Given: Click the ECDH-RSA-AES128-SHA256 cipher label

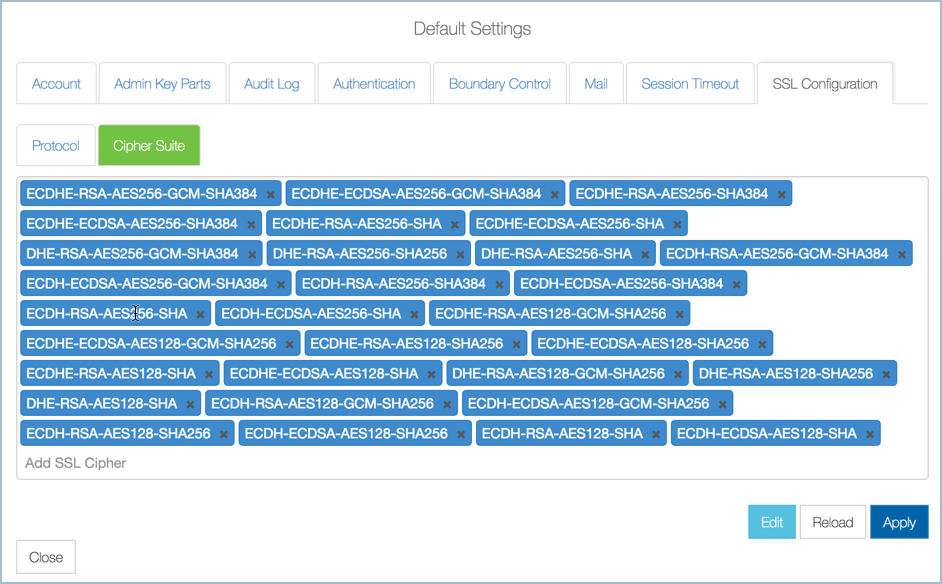Looking at the screenshot, I should tap(118, 434).
